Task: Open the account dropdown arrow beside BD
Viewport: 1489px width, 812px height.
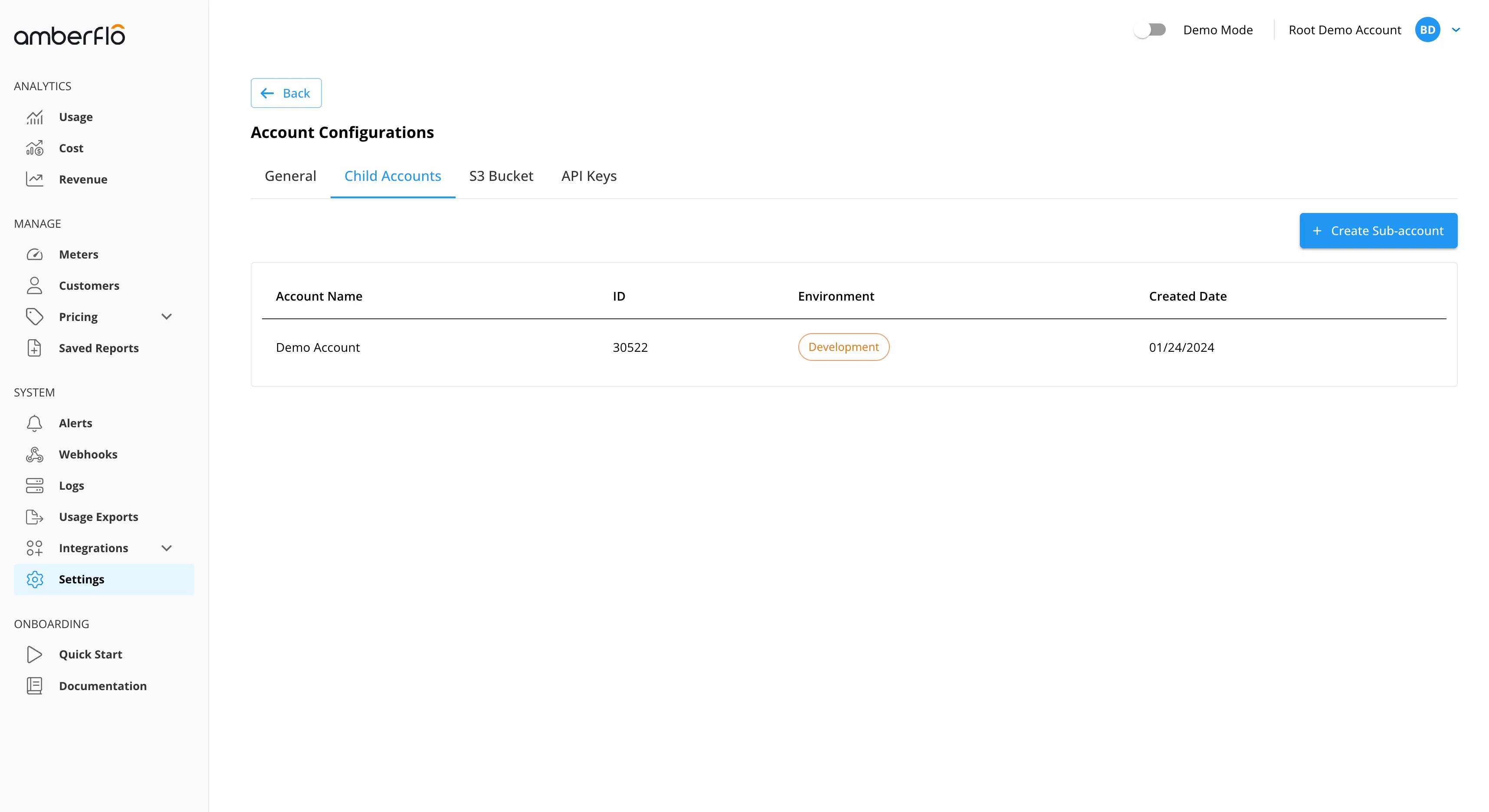Action: 1456,30
